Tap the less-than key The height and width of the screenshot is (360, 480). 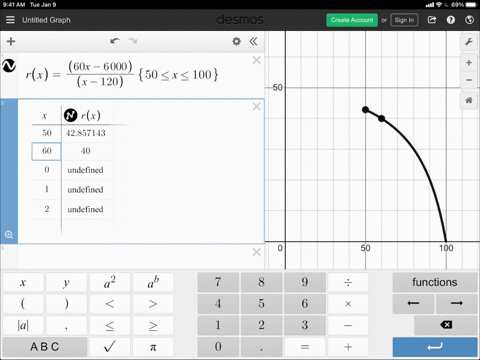[110, 304]
